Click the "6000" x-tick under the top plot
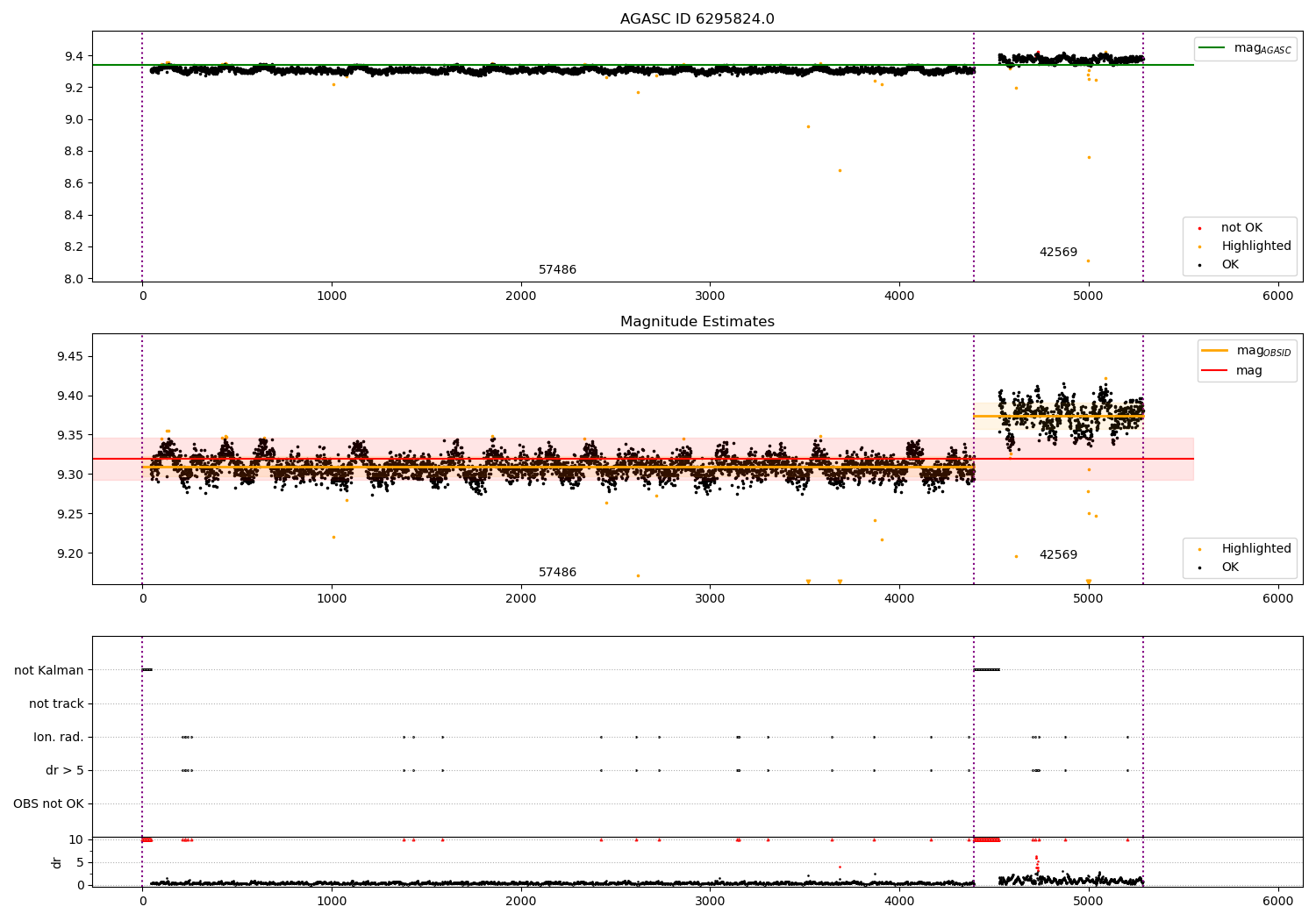This screenshot has width=1316, height=921. 1277,296
